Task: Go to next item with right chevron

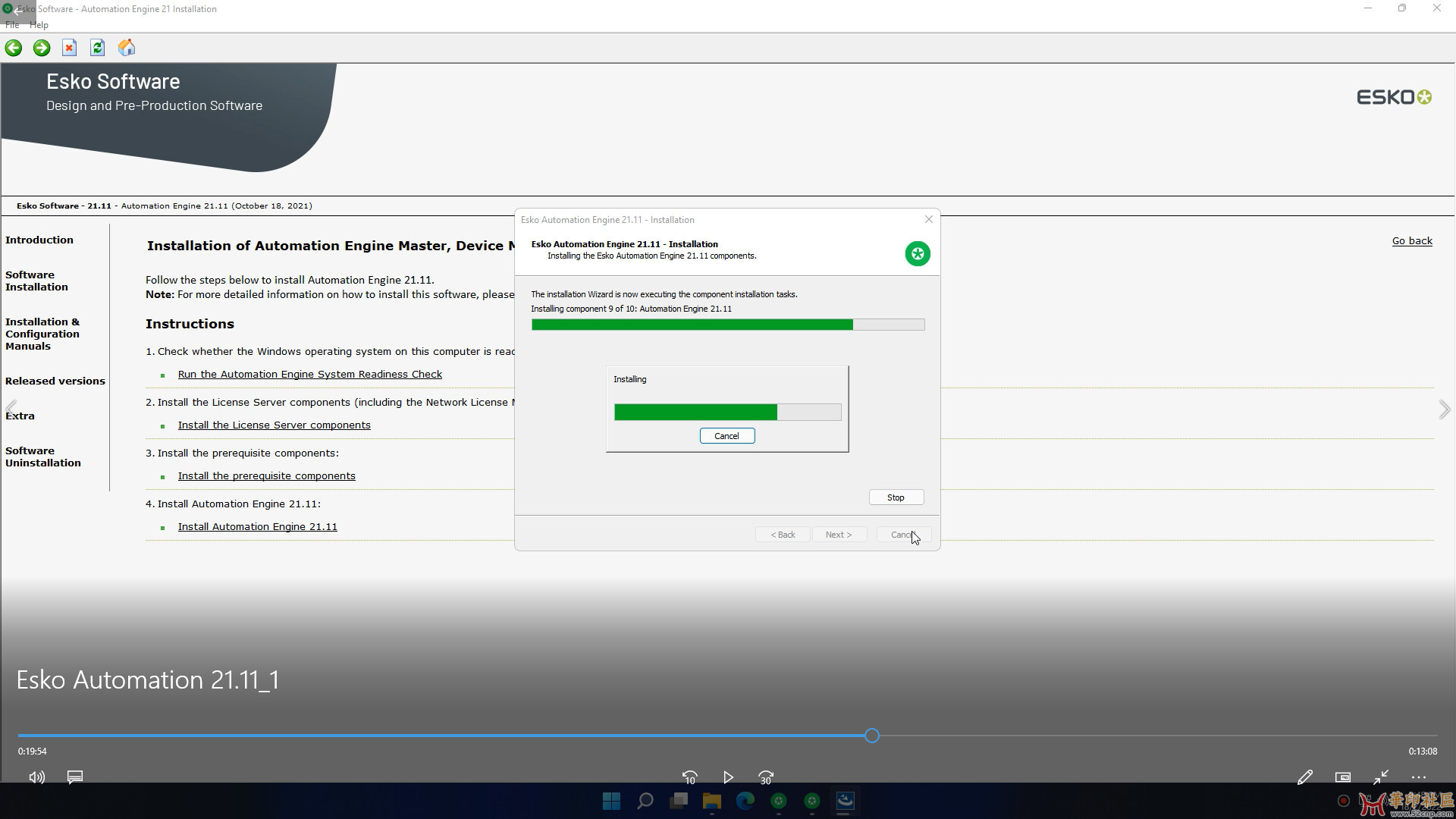Action: (x=1445, y=409)
